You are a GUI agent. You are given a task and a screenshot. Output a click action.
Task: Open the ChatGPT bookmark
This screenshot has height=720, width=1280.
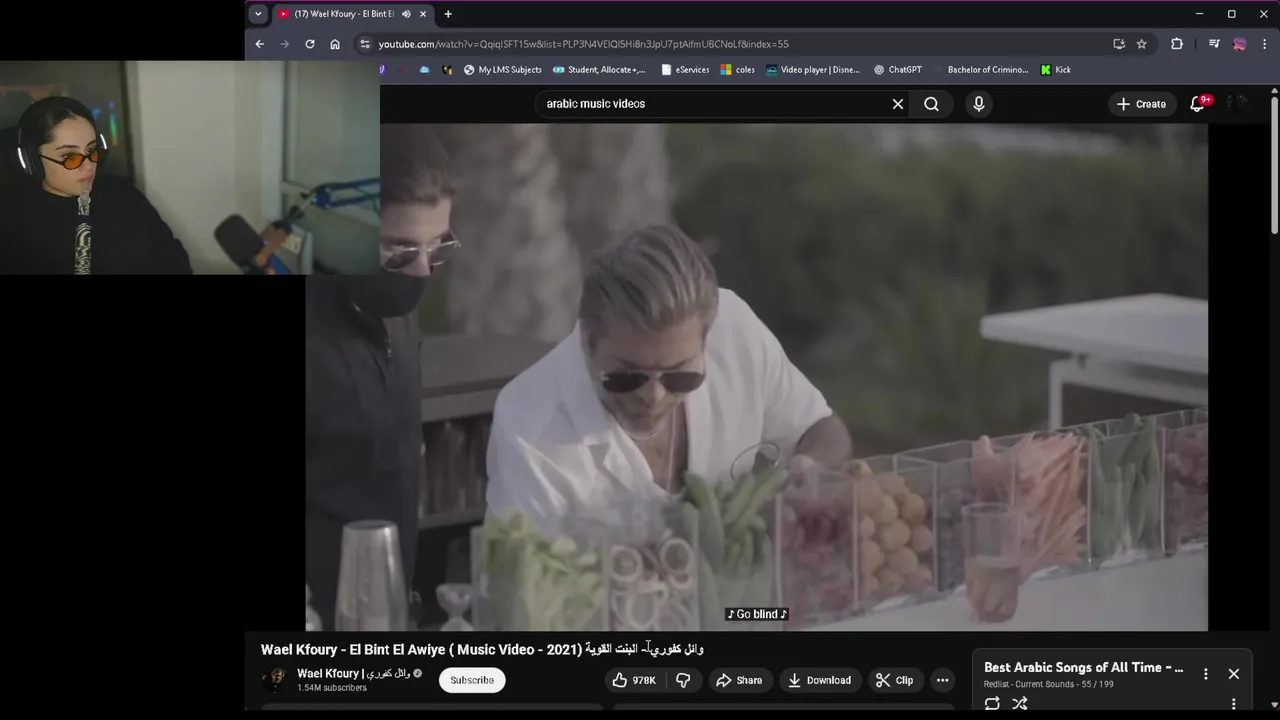tap(897, 70)
